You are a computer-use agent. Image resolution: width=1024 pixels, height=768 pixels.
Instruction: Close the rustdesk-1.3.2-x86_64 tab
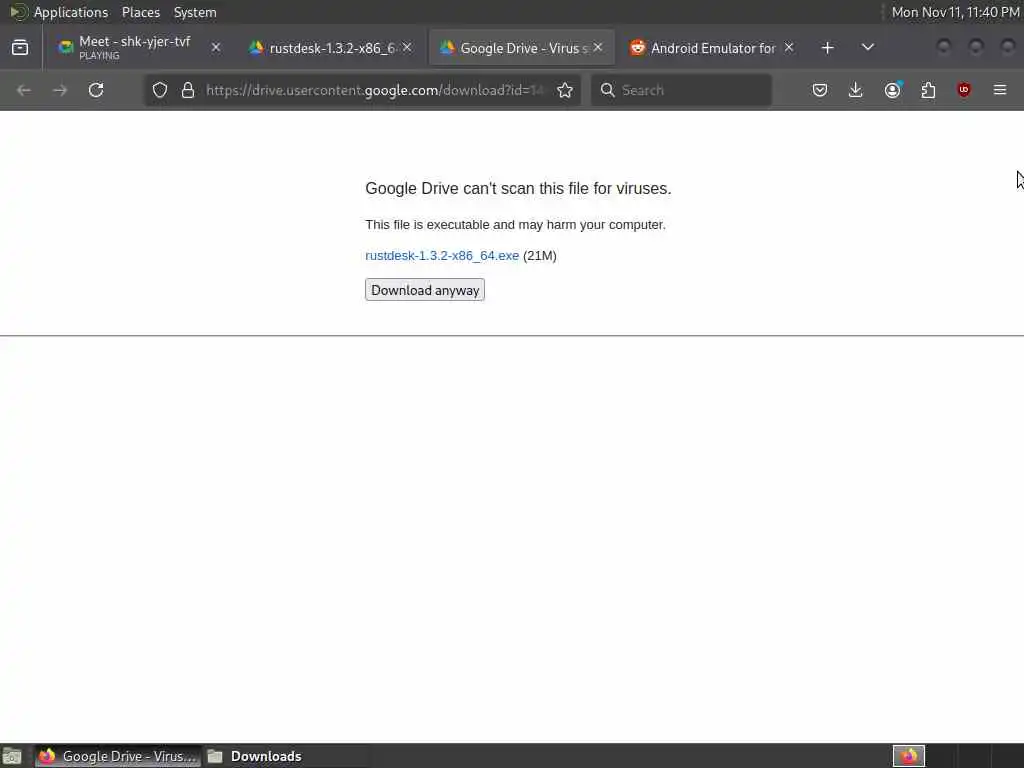[407, 48]
